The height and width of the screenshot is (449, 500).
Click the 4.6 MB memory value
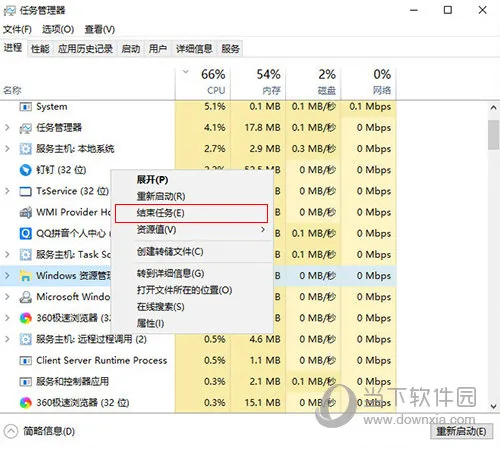coord(265,339)
